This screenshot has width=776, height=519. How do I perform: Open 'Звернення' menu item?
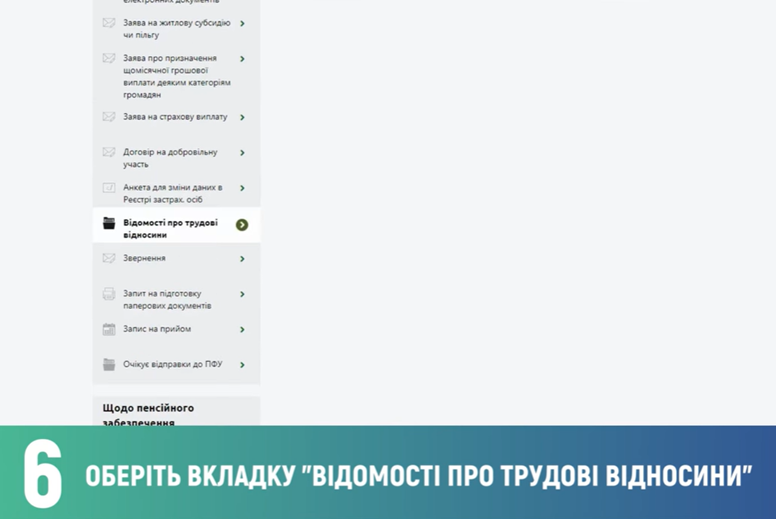pyautogui.click(x=144, y=258)
